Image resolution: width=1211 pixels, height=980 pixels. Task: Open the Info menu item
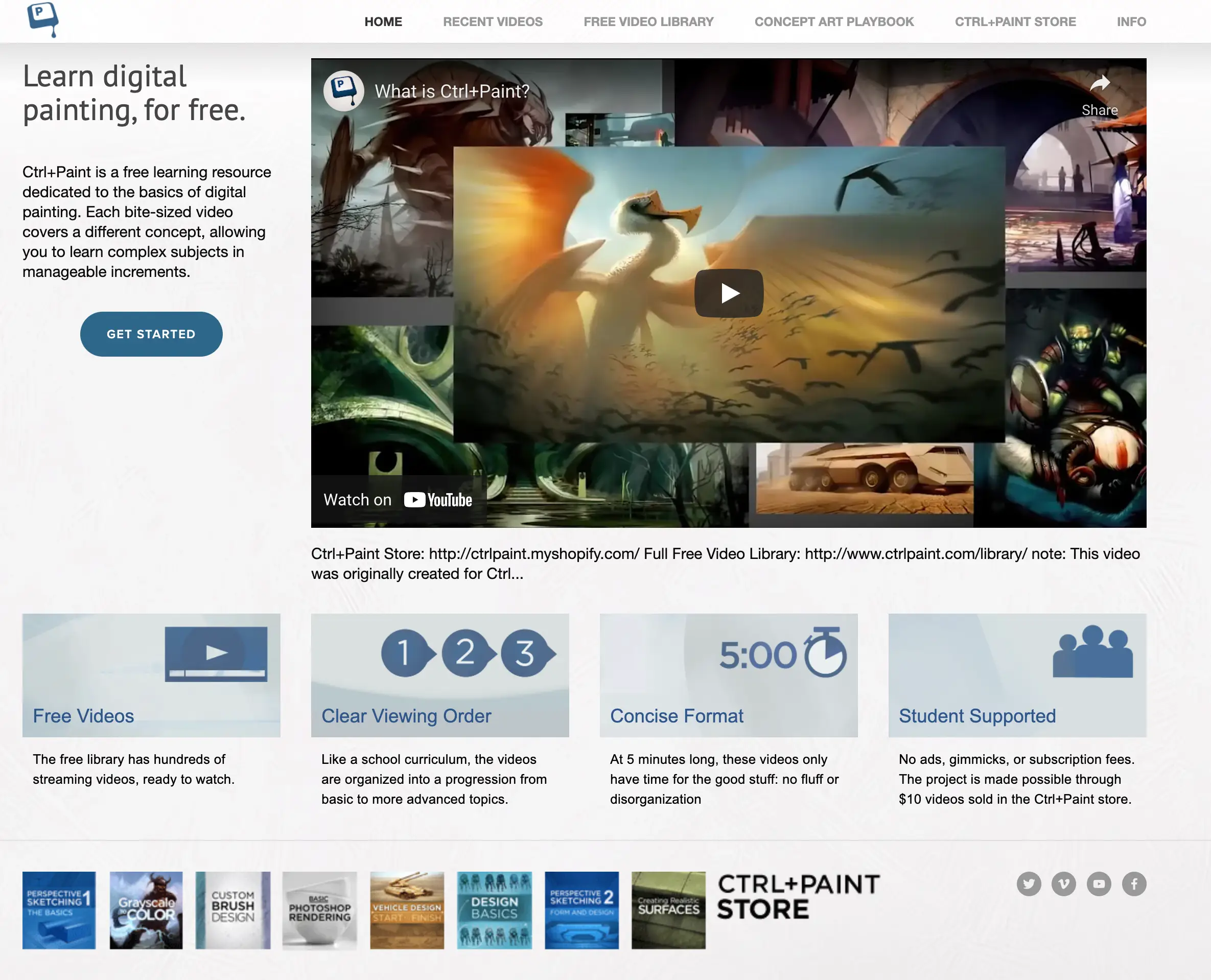[1131, 21]
